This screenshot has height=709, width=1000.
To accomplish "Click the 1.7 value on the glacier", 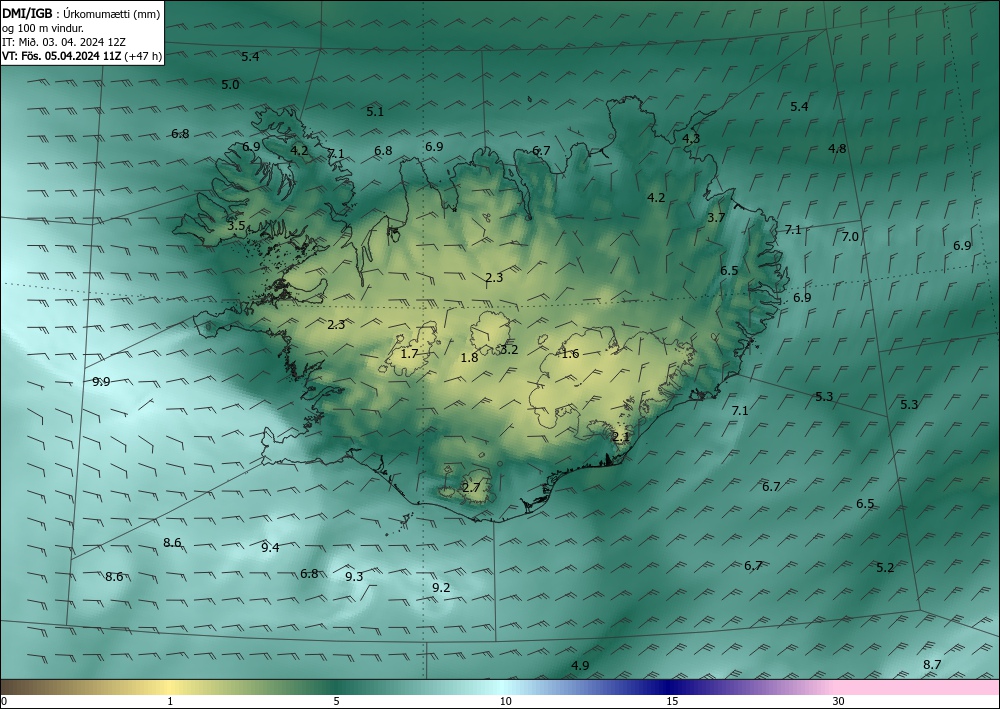I will (409, 353).
